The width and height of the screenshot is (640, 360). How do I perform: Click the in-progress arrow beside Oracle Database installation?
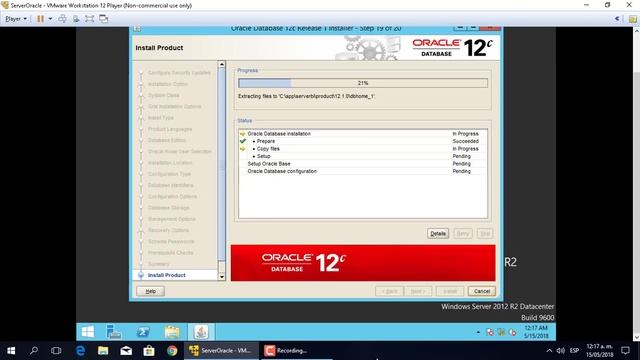tap(243, 133)
